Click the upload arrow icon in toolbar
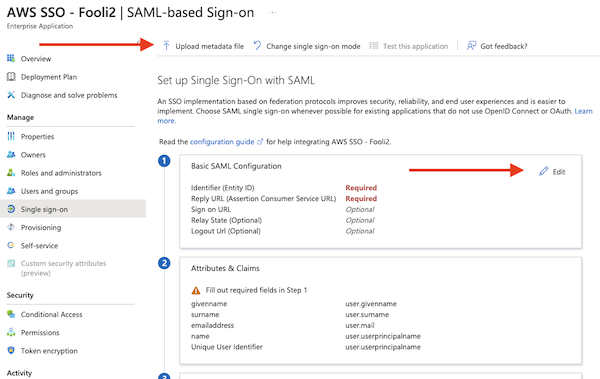 tap(166, 46)
